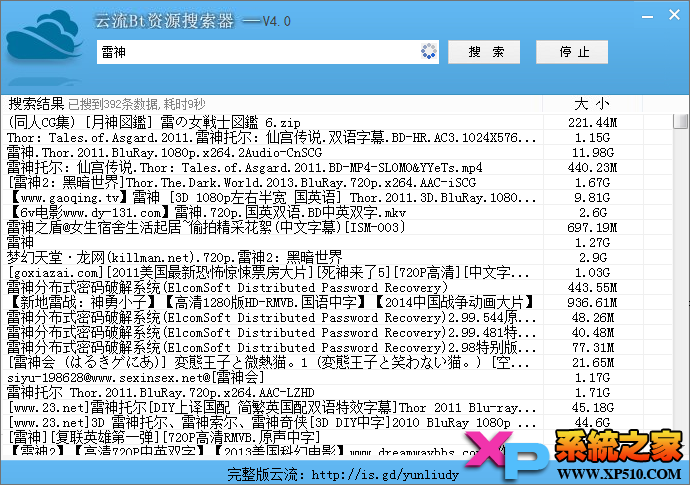
Task: Click the loading spinner icon in search box
Action: [x=429, y=51]
